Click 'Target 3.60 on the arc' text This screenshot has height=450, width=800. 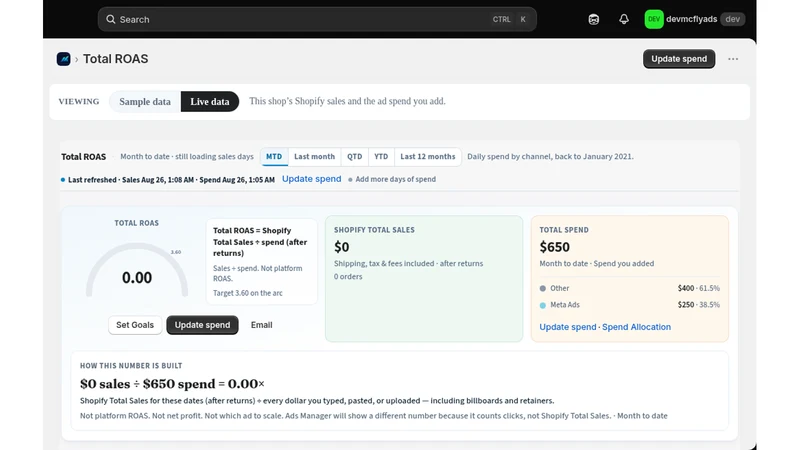pyautogui.click(x=247, y=293)
